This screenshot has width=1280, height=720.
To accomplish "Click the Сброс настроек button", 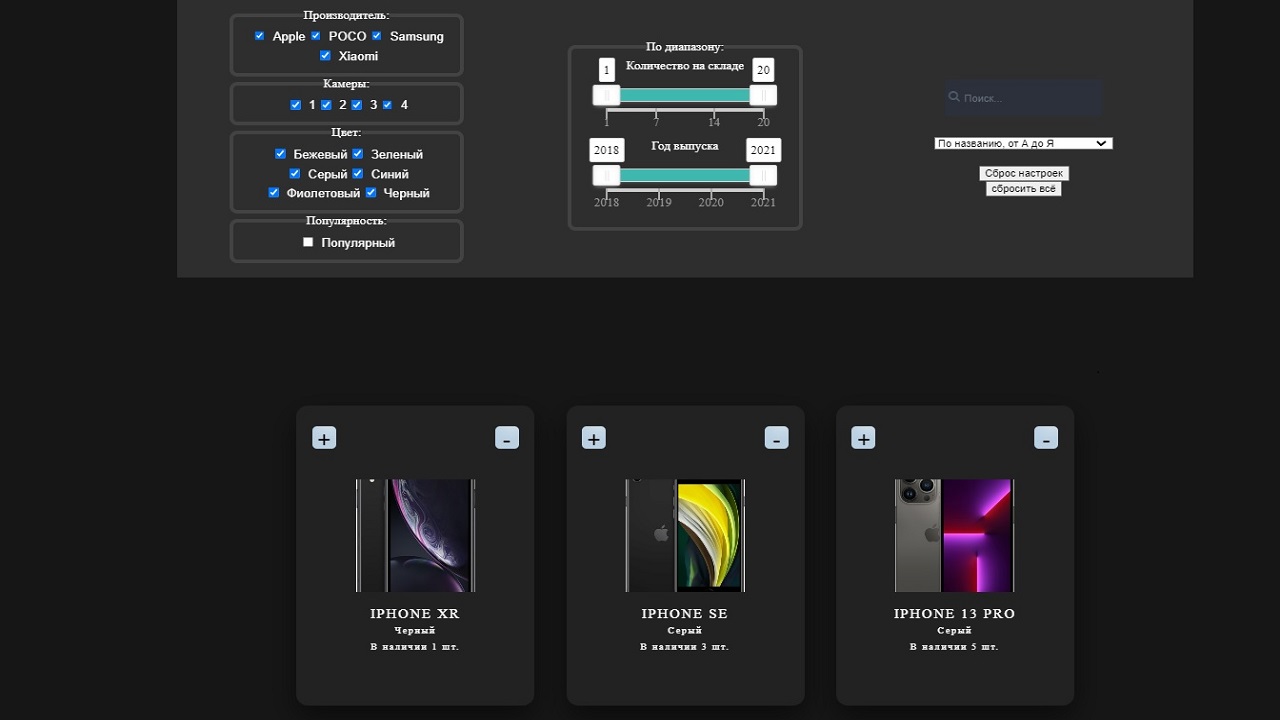I will pos(1024,173).
